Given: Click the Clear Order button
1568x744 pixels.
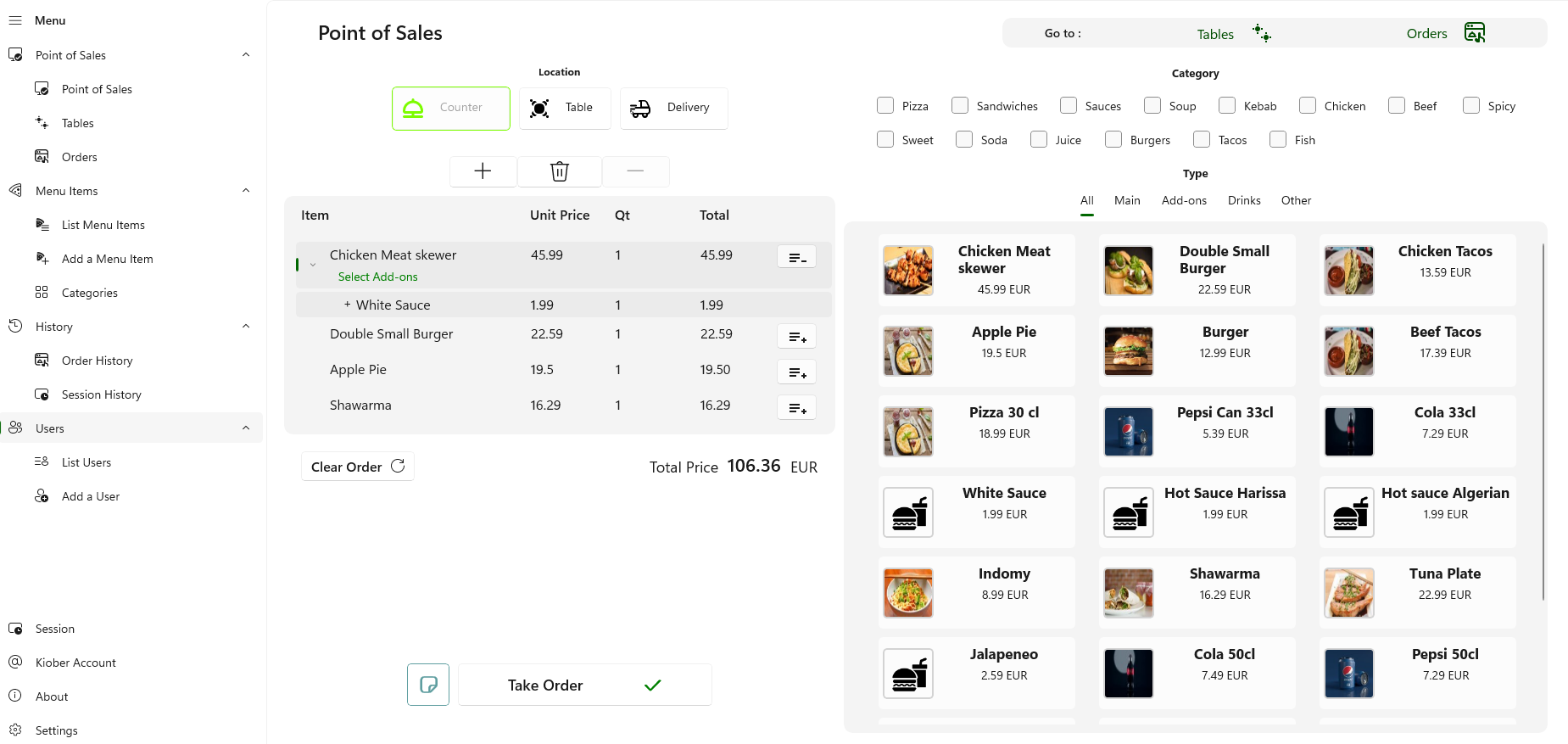Looking at the screenshot, I should click(x=357, y=467).
